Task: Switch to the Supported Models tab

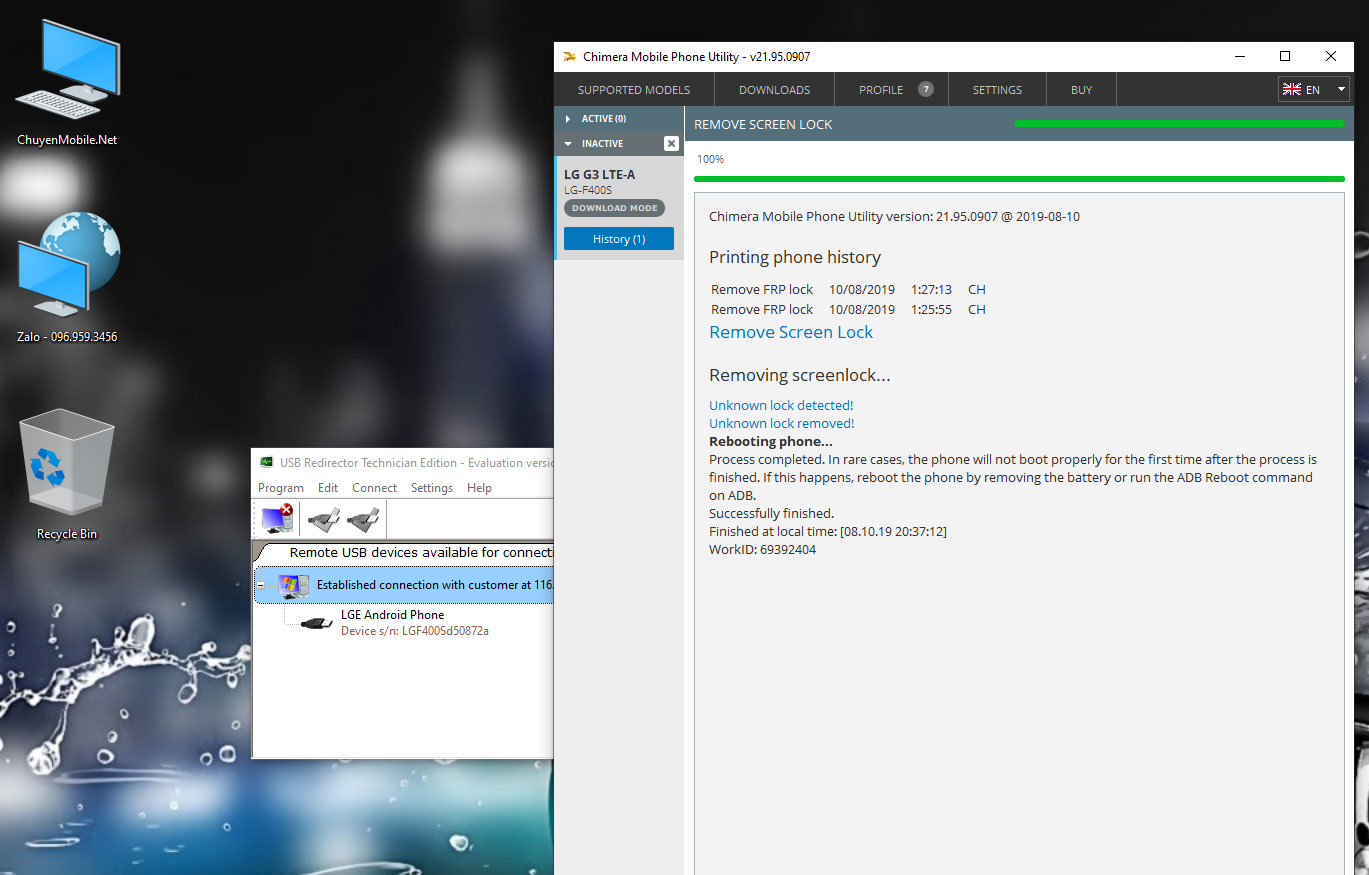Action: (634, 90)
